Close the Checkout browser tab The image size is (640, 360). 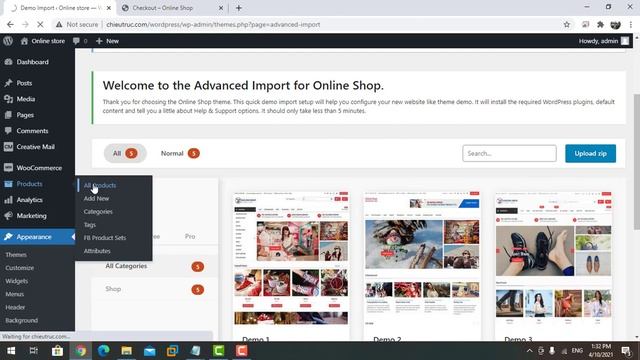pyautogui.click(x=221, y=8)
